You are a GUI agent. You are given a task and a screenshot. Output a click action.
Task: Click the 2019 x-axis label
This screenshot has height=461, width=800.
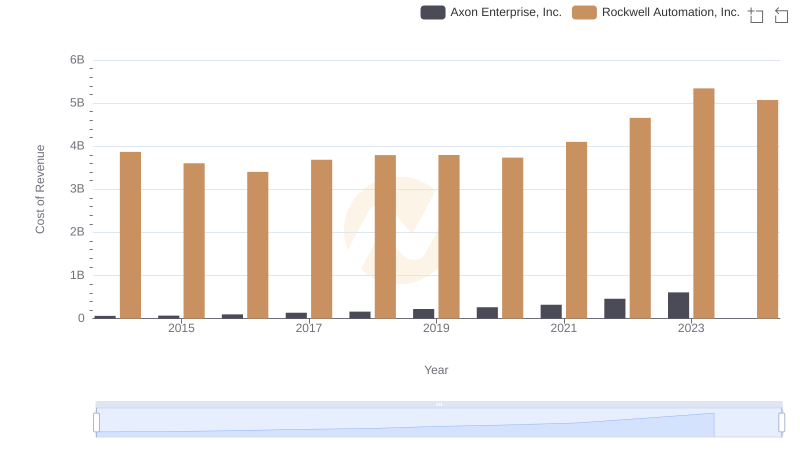coord(436,328)
